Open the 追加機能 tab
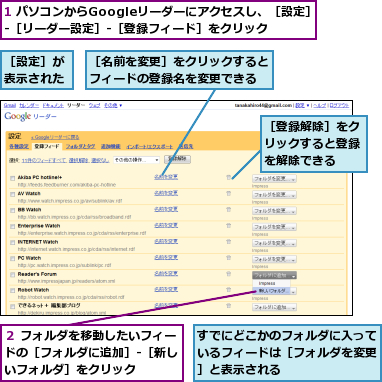Image resolution: width=382 pixels, height=382 pixels. click(x=110, y=146)
